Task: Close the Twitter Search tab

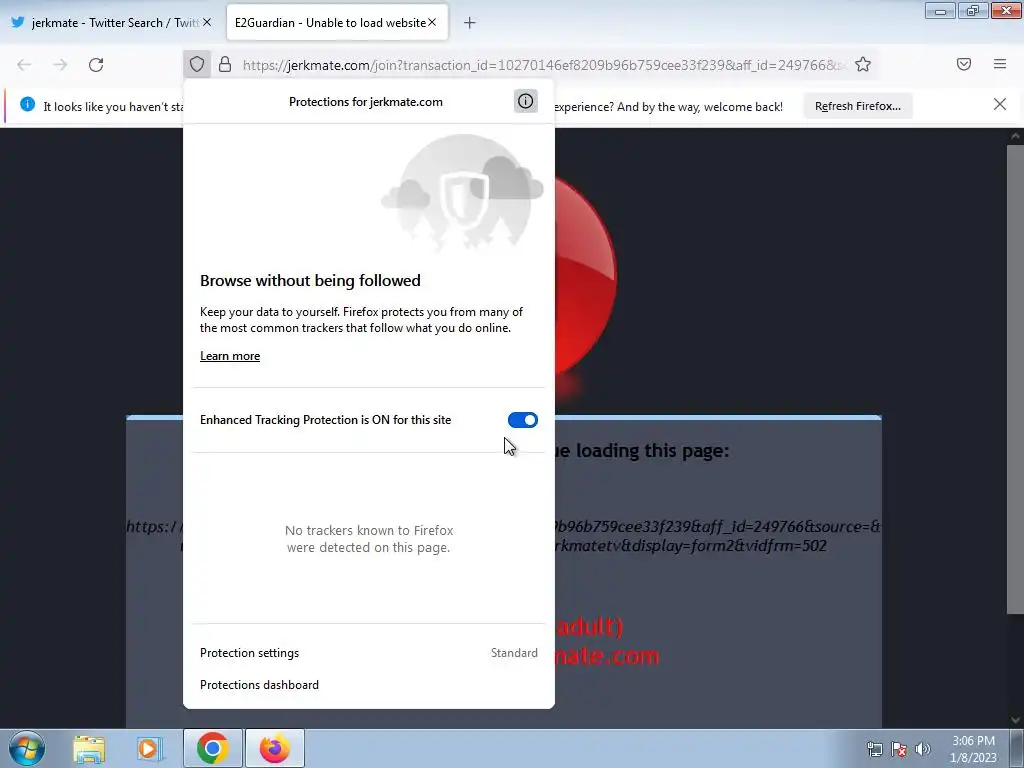Action: pos(207,22)
